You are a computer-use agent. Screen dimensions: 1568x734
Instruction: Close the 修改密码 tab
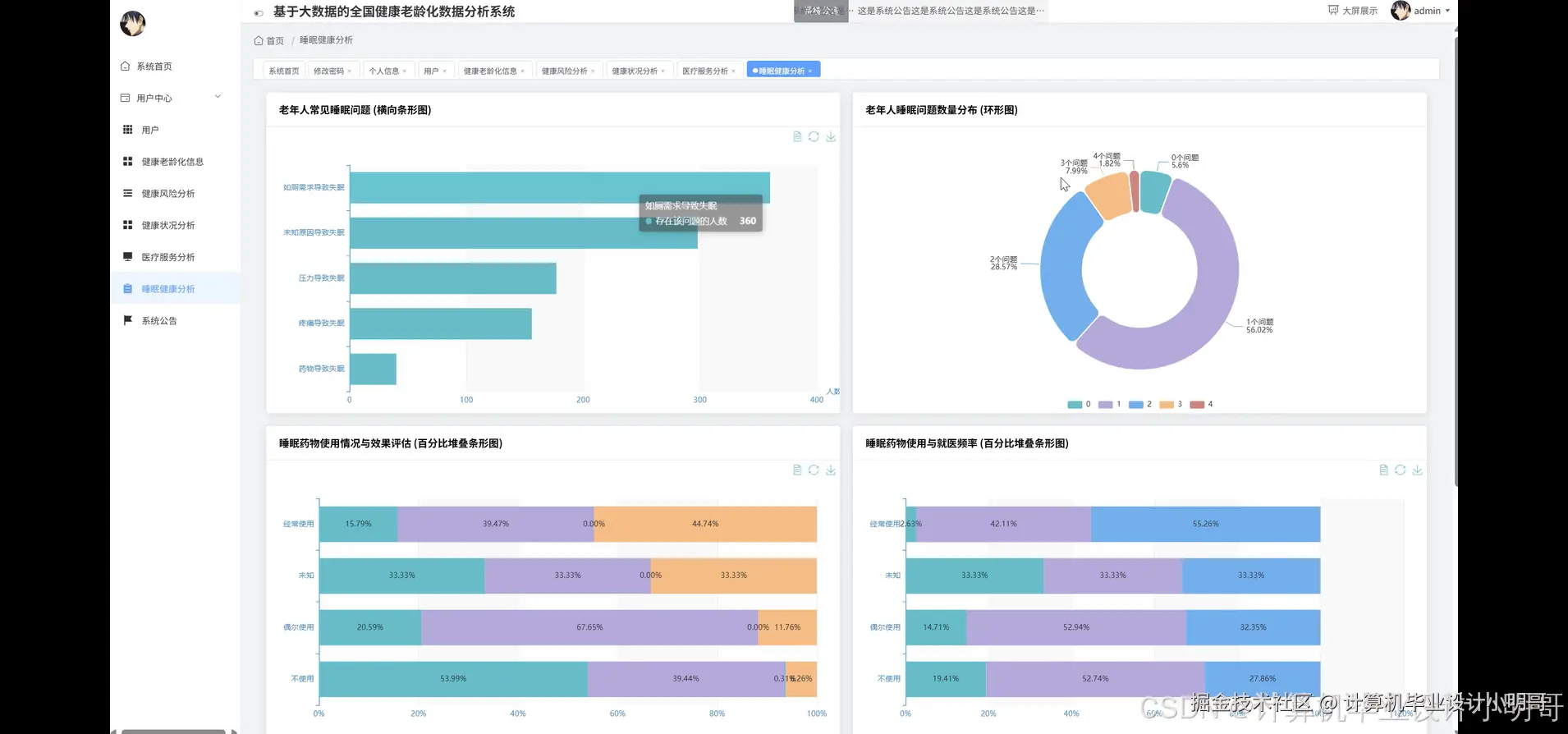point(350,71)
